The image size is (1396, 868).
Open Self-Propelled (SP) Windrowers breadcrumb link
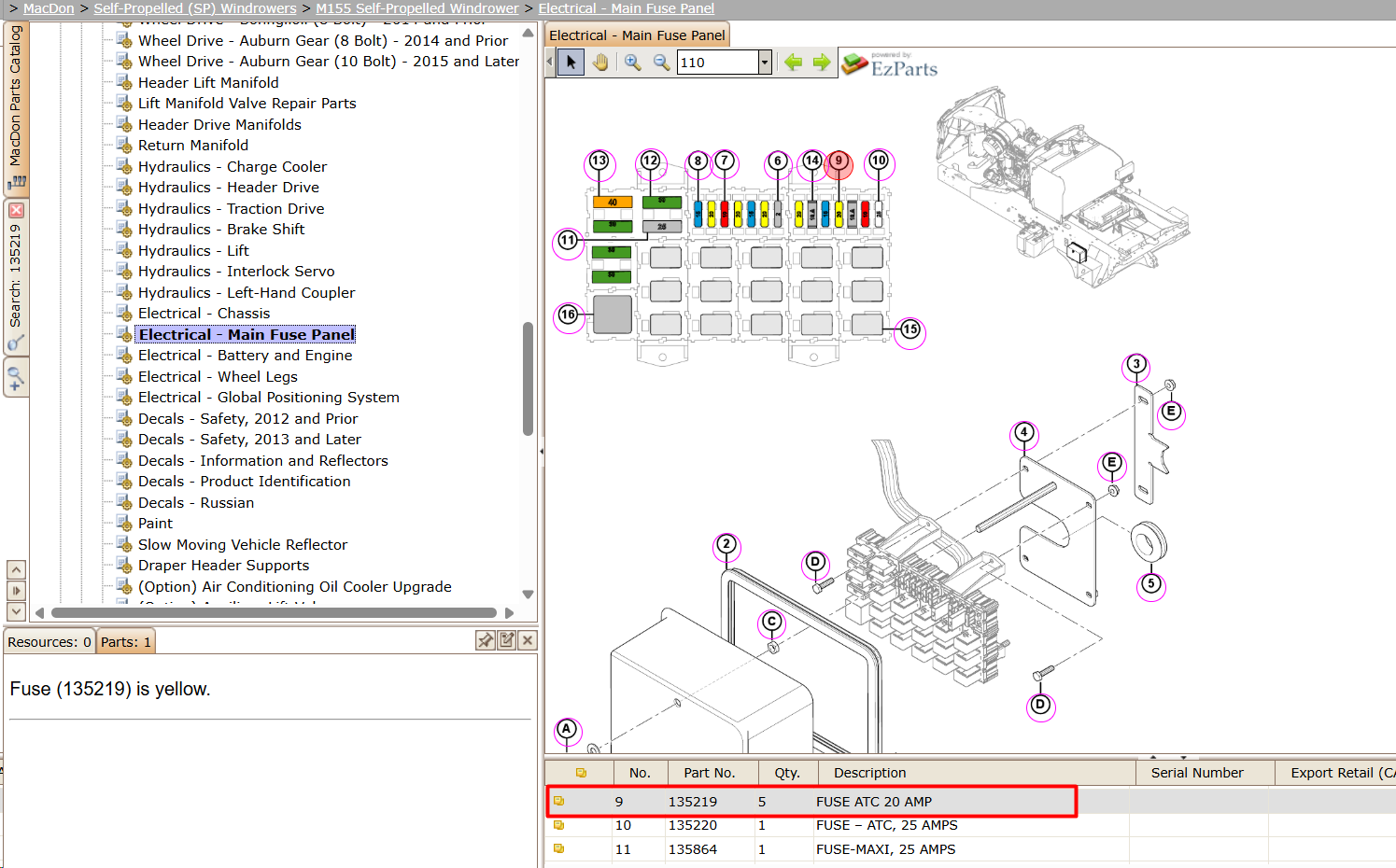pos(195,8)
